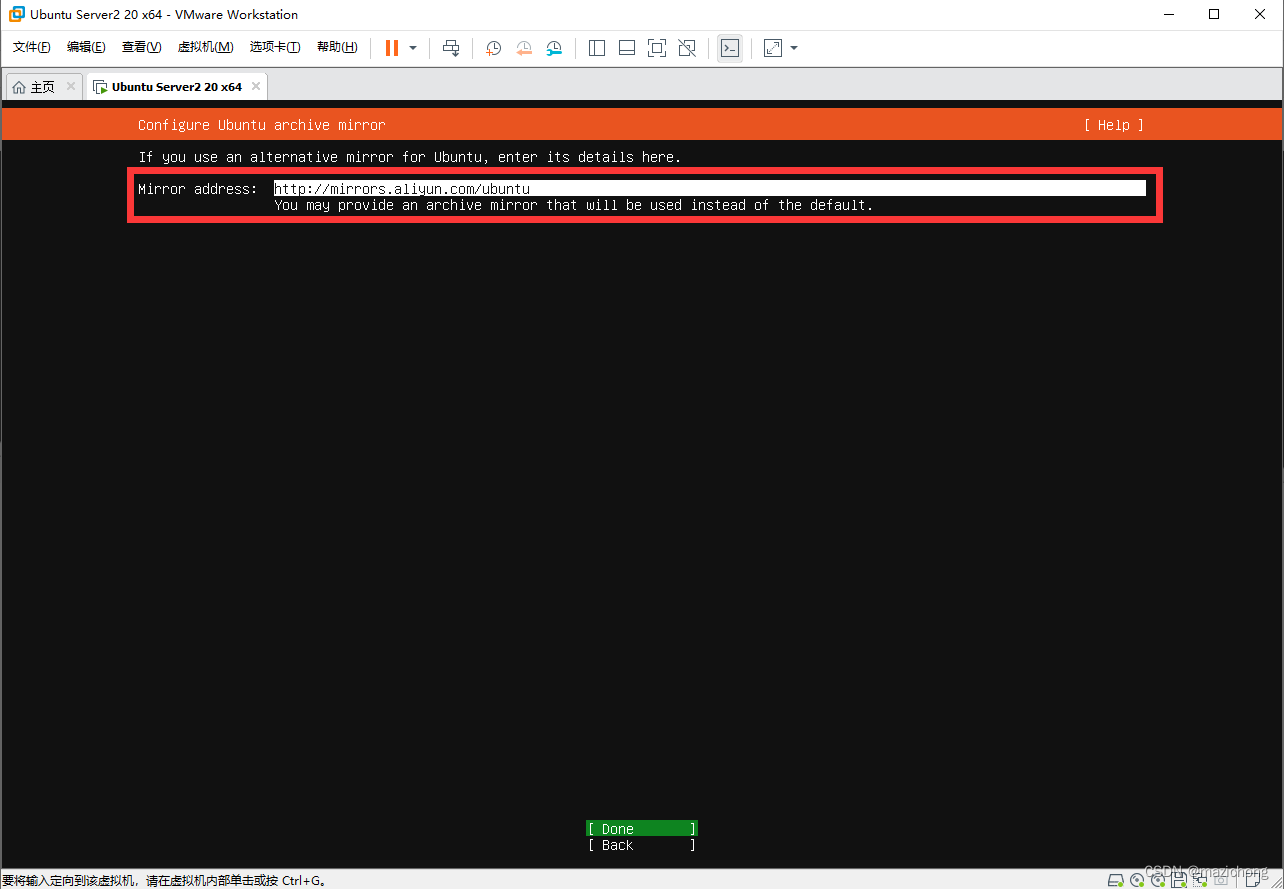Click the 'You may provide an archive mirror' hint text
Image resolution: width=1284 pixels, height=889 pixels.
[x=573, y=205]
